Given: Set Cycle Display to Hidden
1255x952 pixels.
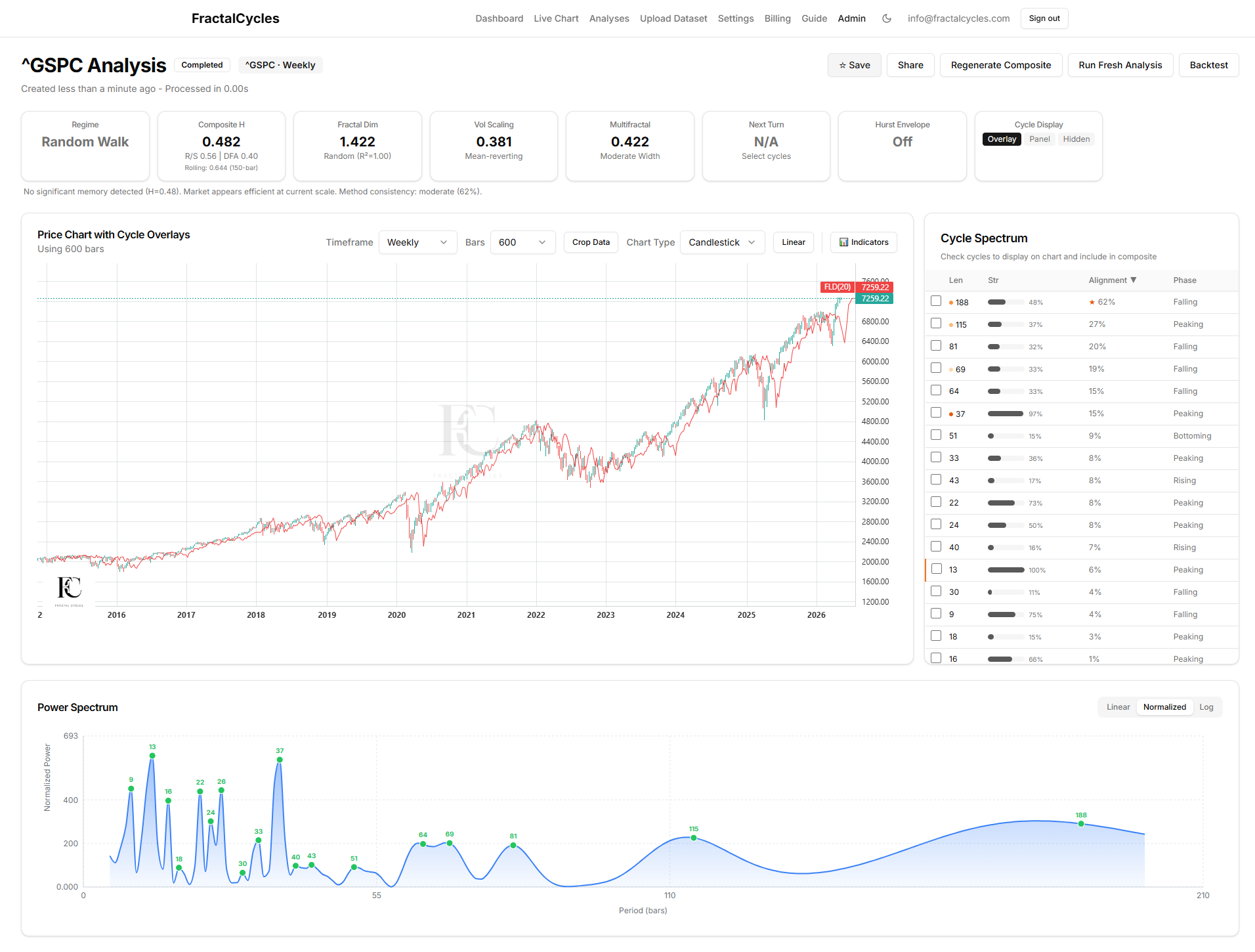Looking at the screenshot, I should [1076, 139].
